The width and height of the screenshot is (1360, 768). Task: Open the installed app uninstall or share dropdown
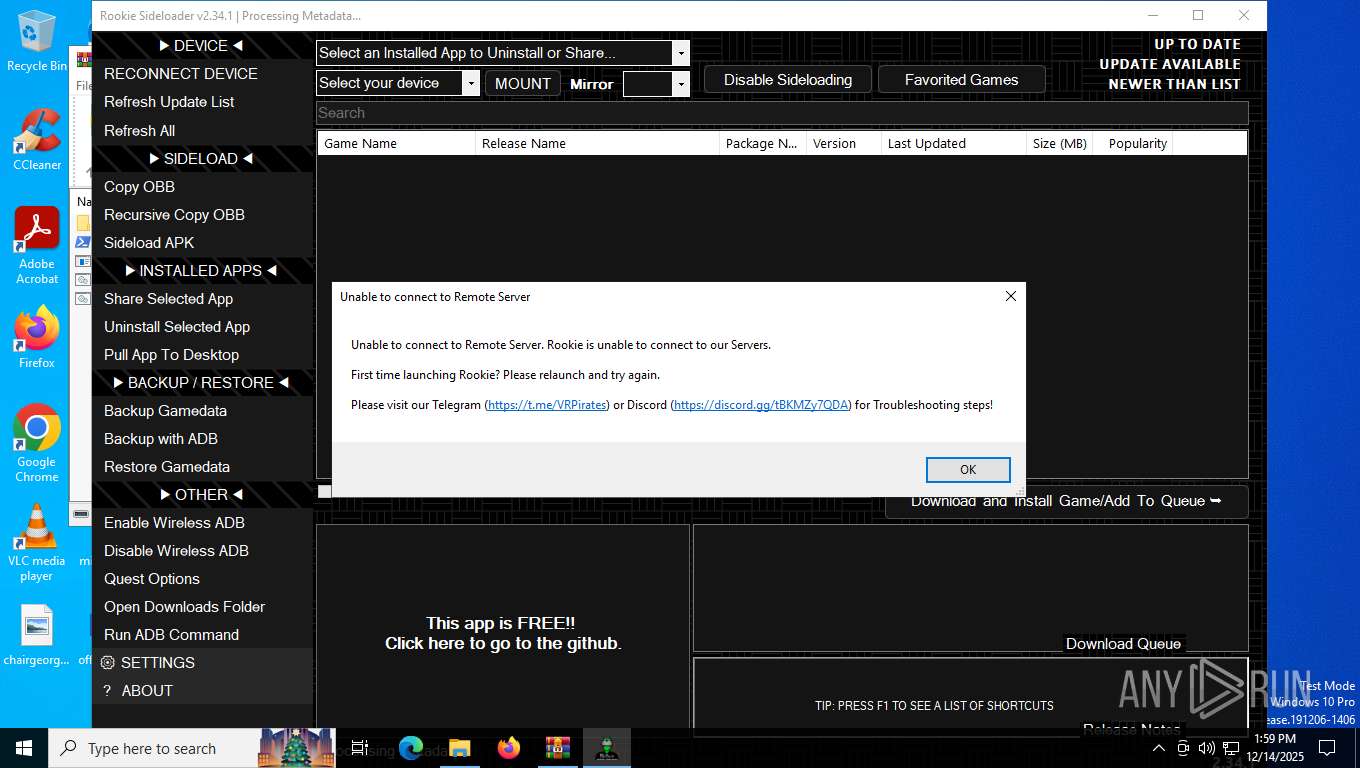coord(681,53)
